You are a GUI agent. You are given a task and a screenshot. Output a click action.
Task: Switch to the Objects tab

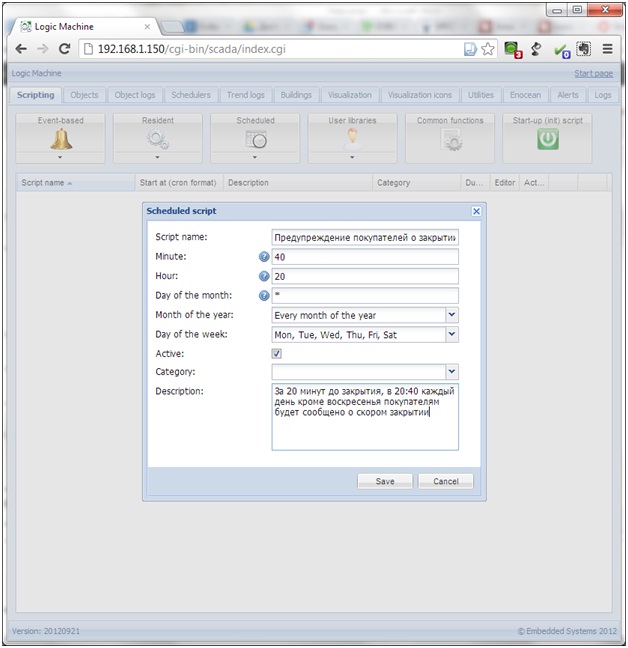(84, 95)
